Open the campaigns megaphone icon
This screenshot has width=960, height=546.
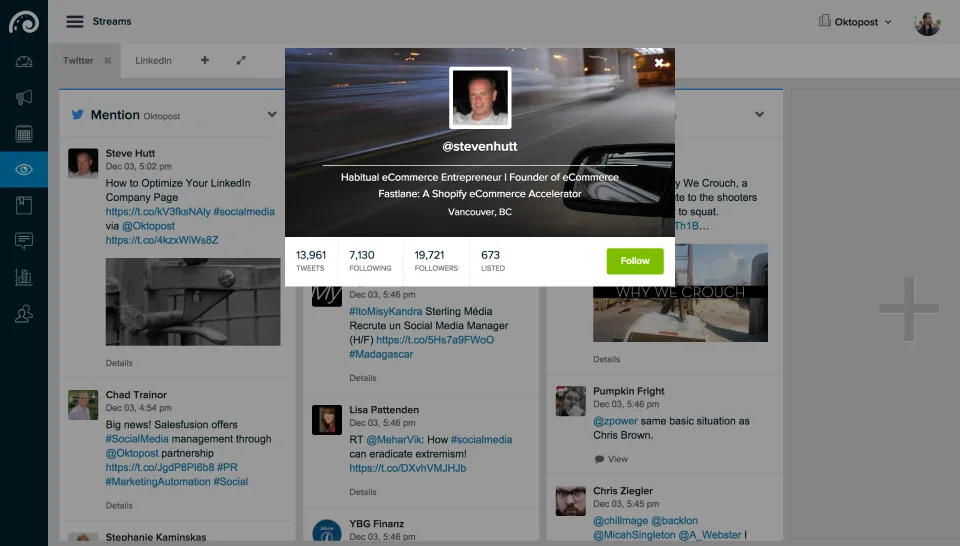pos(24,98)
